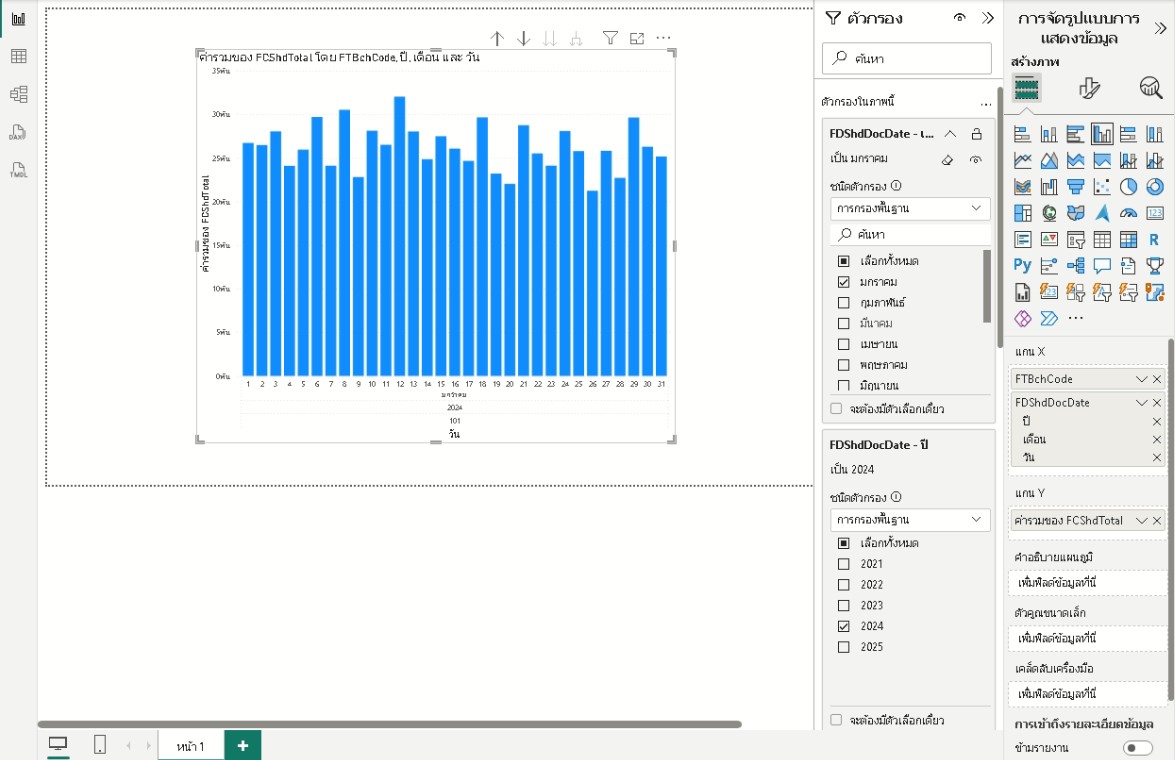
Task: Open the Table view in left sidebar
Action: tap(18, 57)
